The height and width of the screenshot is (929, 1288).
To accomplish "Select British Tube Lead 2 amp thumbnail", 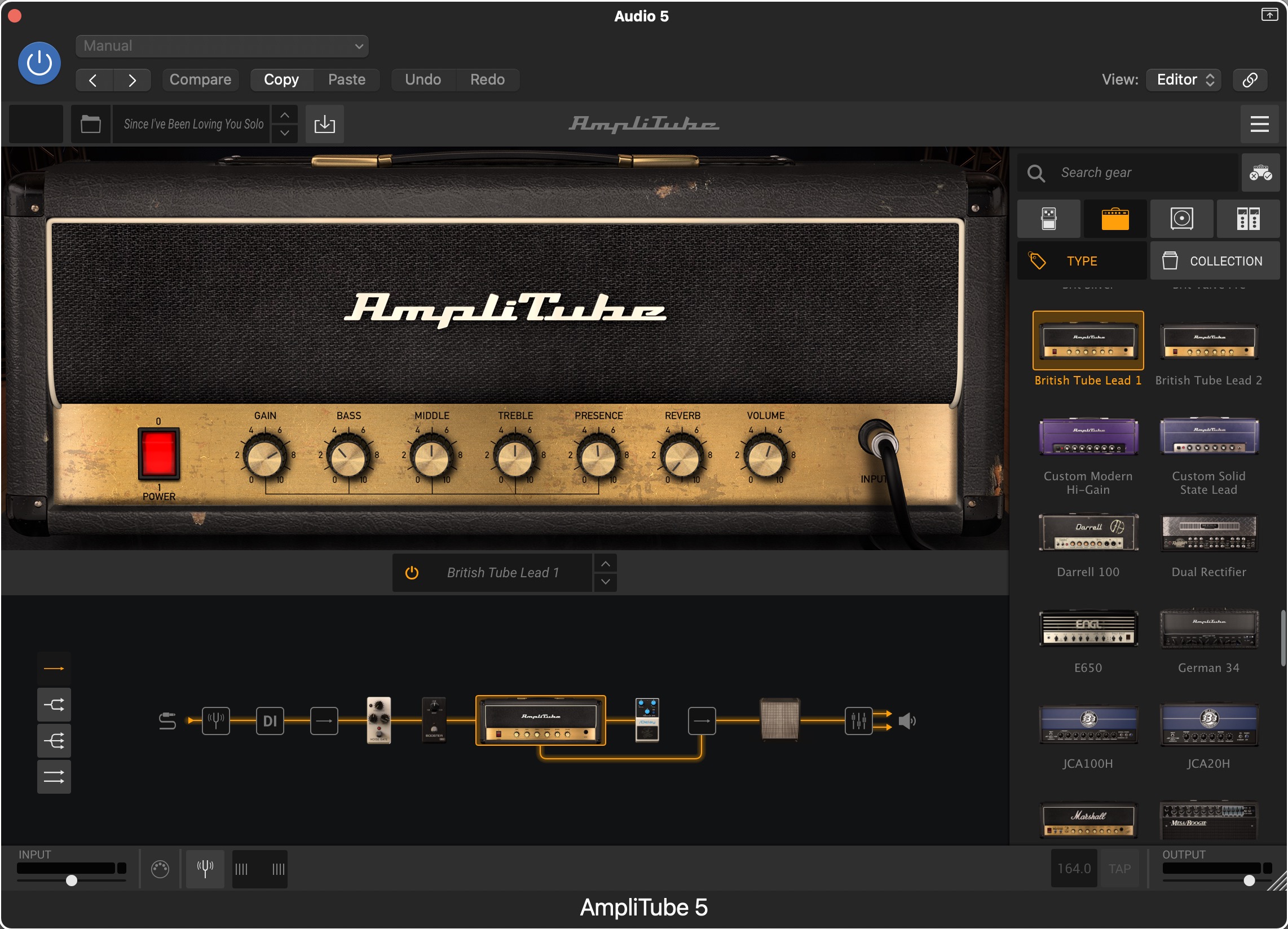I will coord(1209,340).
